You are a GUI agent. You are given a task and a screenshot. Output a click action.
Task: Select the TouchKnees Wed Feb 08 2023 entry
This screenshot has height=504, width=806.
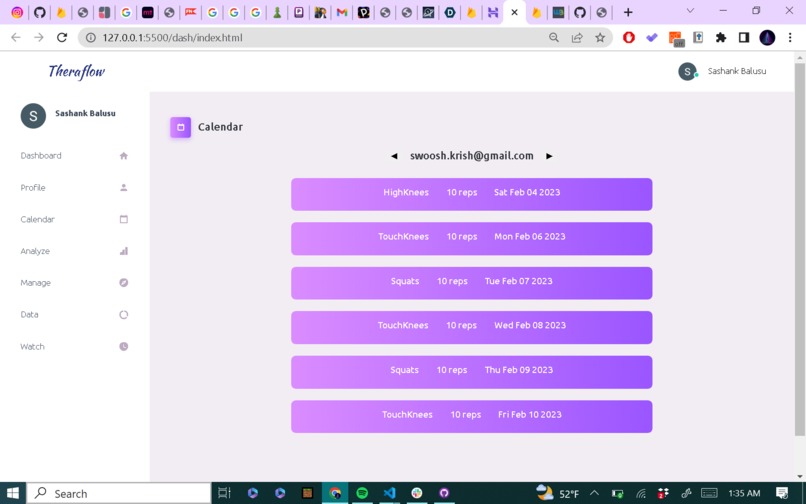tap(471, 328)
